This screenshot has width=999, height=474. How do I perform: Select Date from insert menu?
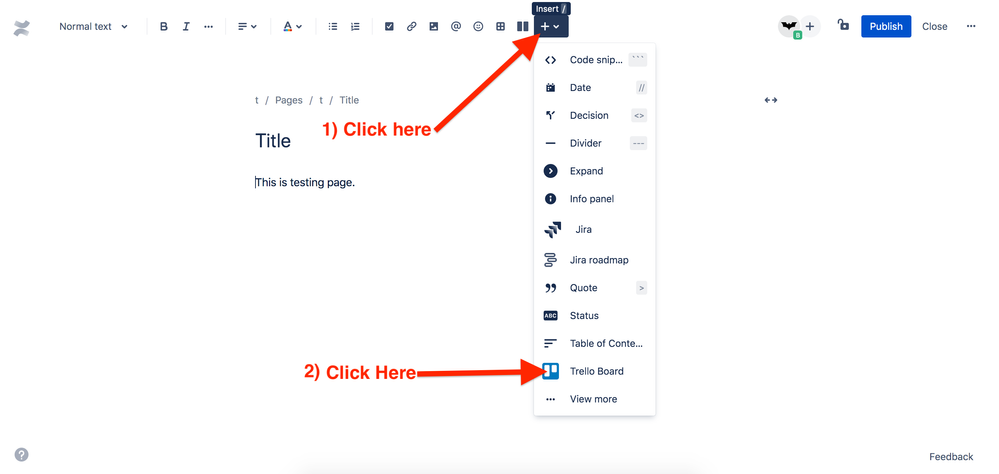click(594, 88)
